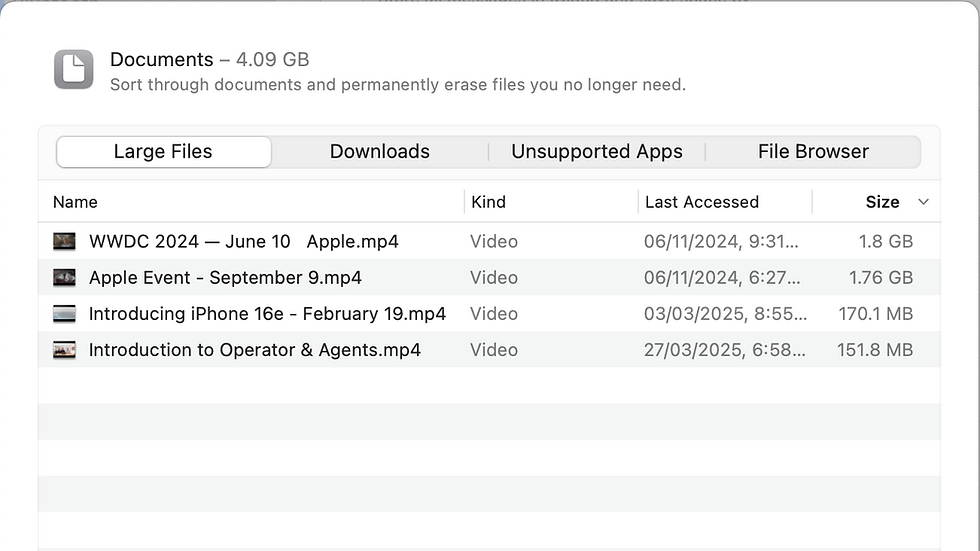This screenshot has height=551, width=980.
Task: Select file WWDC 2024 — June 10 Apple.mp4
Action: pyautogui.click(x=244, y=242)
